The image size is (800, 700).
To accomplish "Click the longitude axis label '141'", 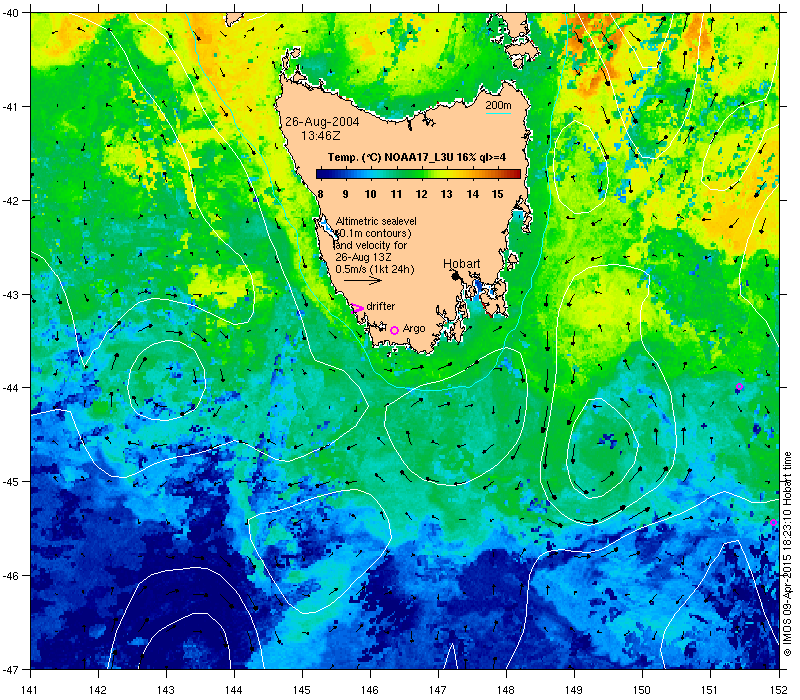I will pyautogui.click(x=31, y=690).
